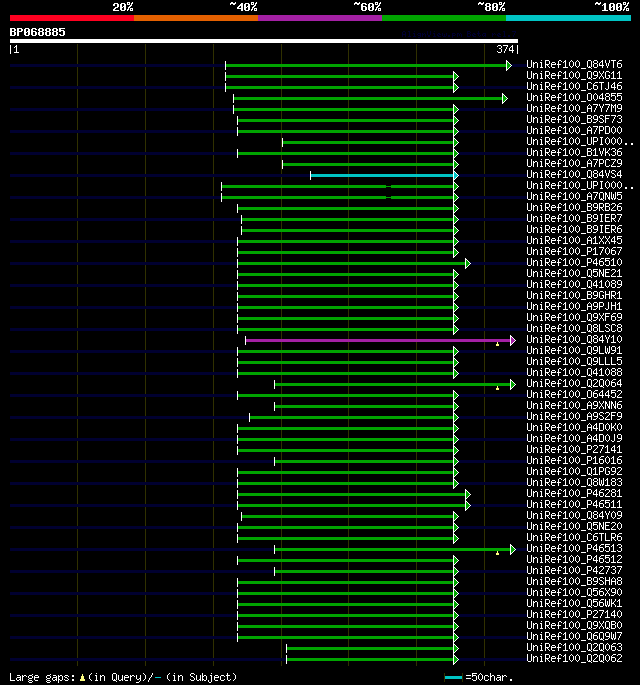Viewport: 640px width, 685px height.
Task: Open the UniRef100_Q56WK1 hit label
Action: [x=574, y=603]
